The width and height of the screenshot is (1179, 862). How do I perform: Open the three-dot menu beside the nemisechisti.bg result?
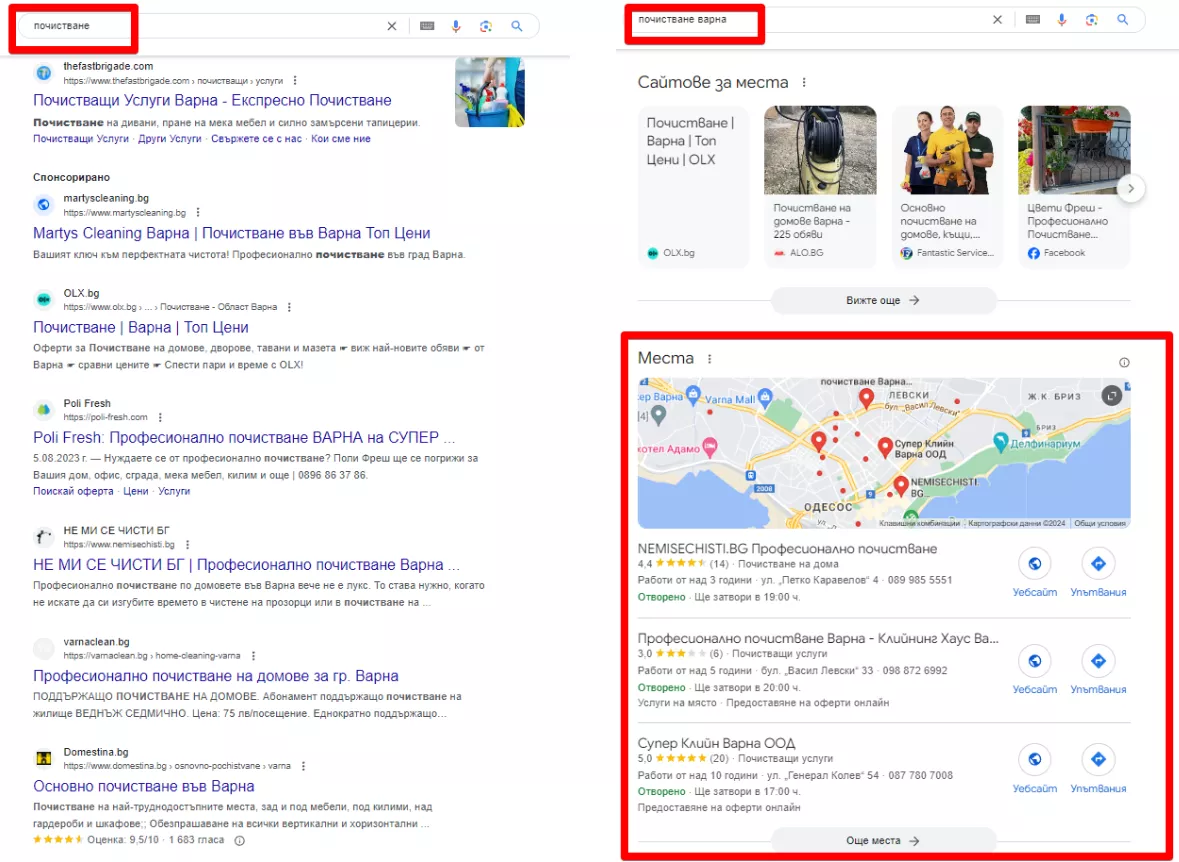tap(187, 544)
